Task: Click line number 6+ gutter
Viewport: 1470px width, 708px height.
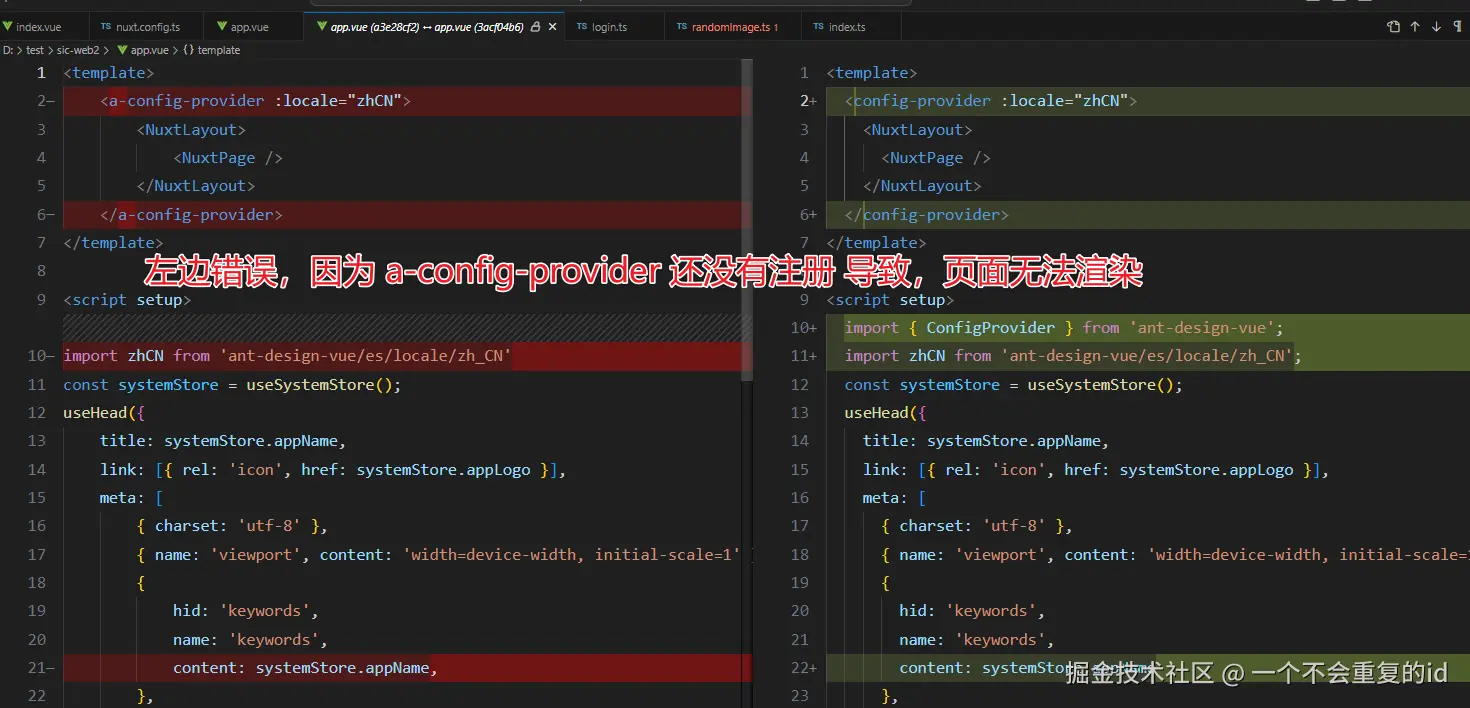Action: pyautogui.click(x=808, y=214)
